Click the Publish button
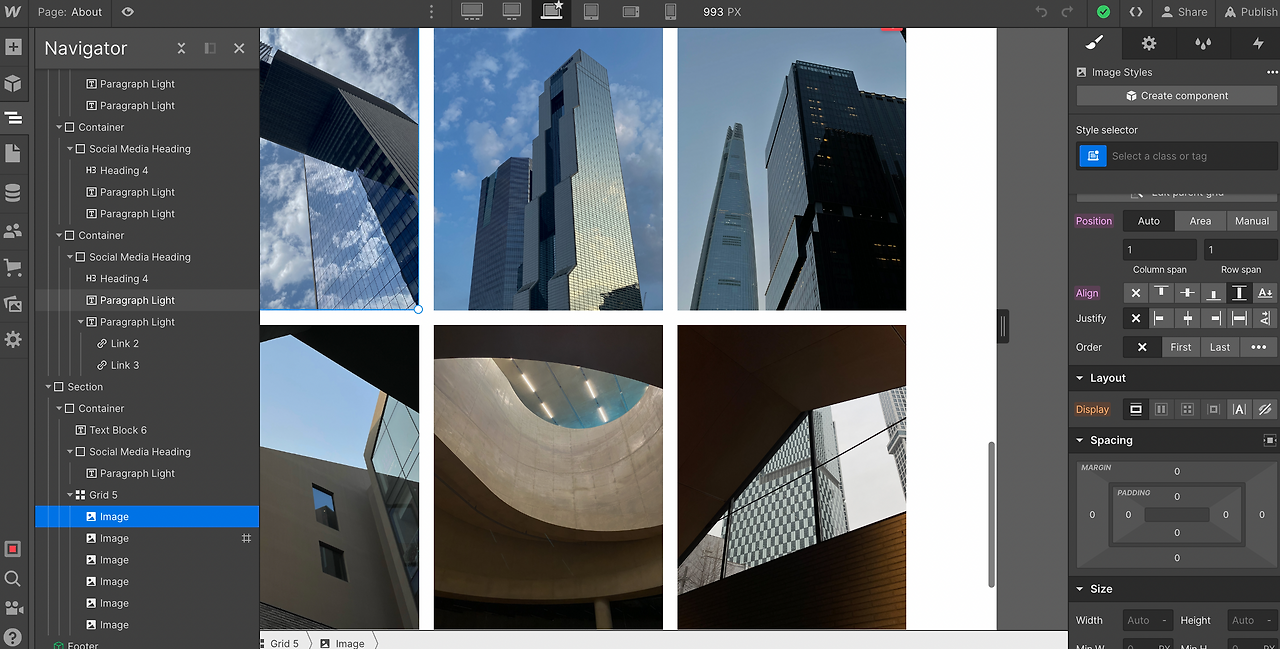This screenshot has width=1280, height=649. click(x=1249, y=12)
